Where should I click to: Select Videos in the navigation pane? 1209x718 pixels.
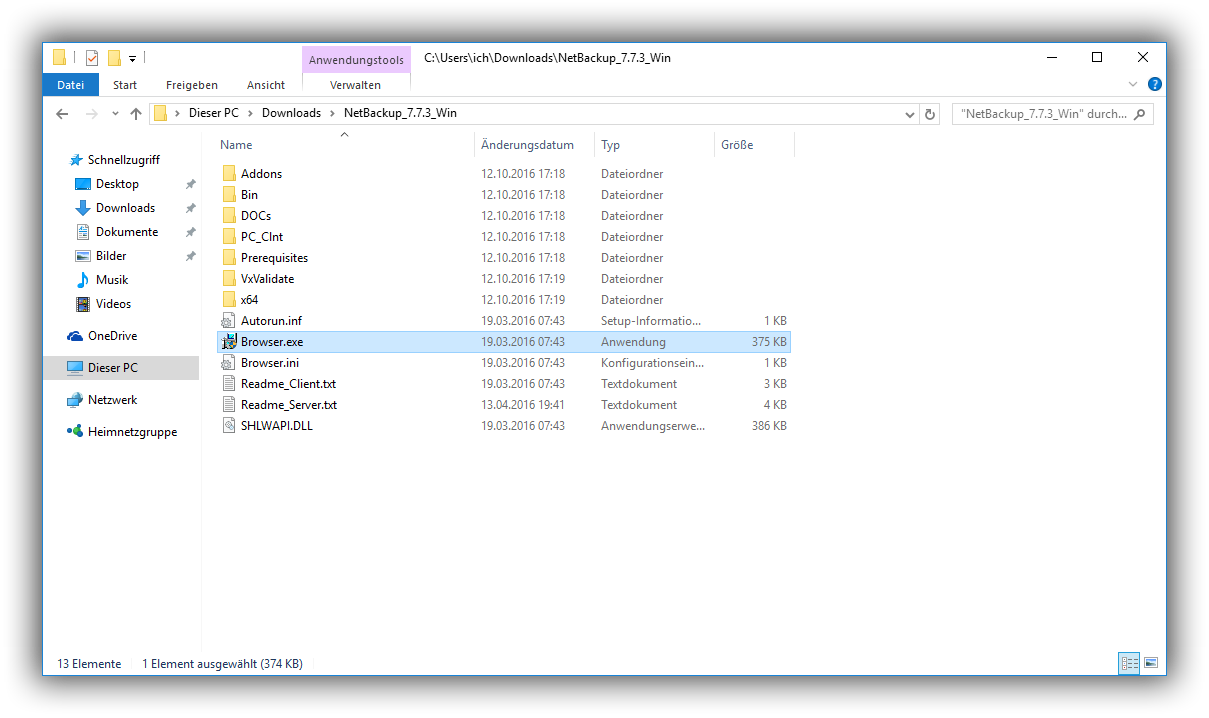[x=113, y=304]
